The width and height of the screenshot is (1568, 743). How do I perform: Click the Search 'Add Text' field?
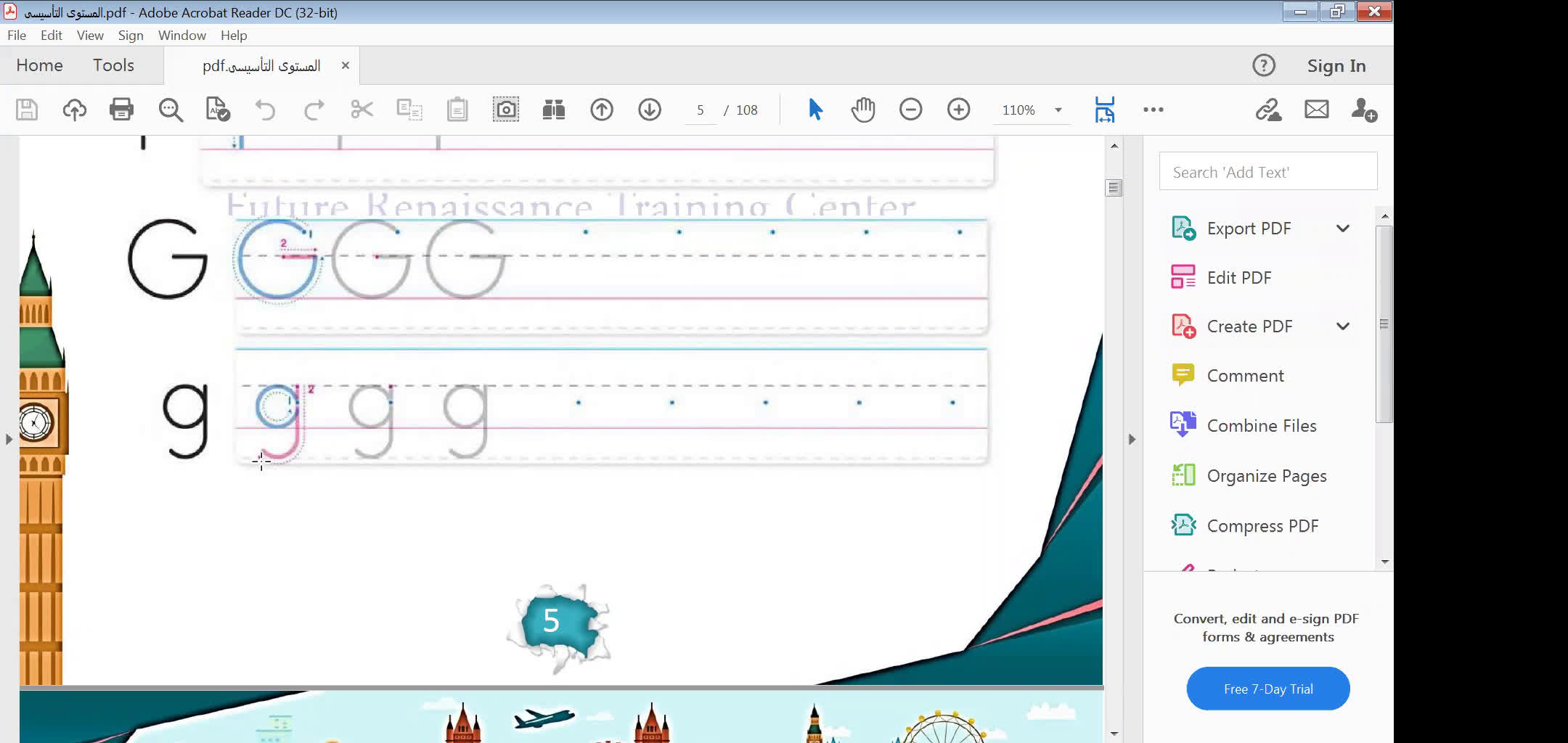tap(1267, 172)
